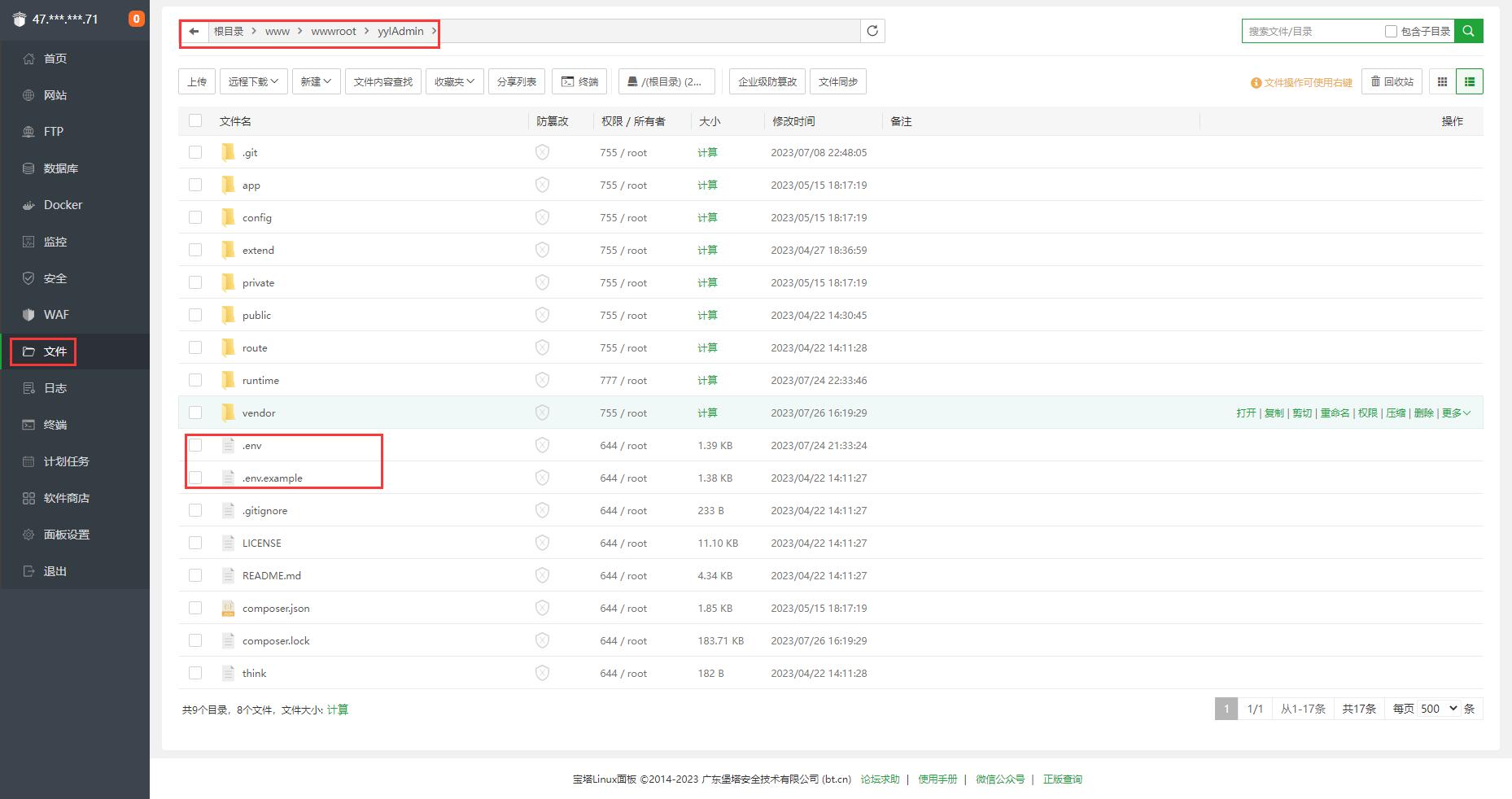Click Delete (删除) on the vendor row
1512x799 pixels.
point(1423,413)
